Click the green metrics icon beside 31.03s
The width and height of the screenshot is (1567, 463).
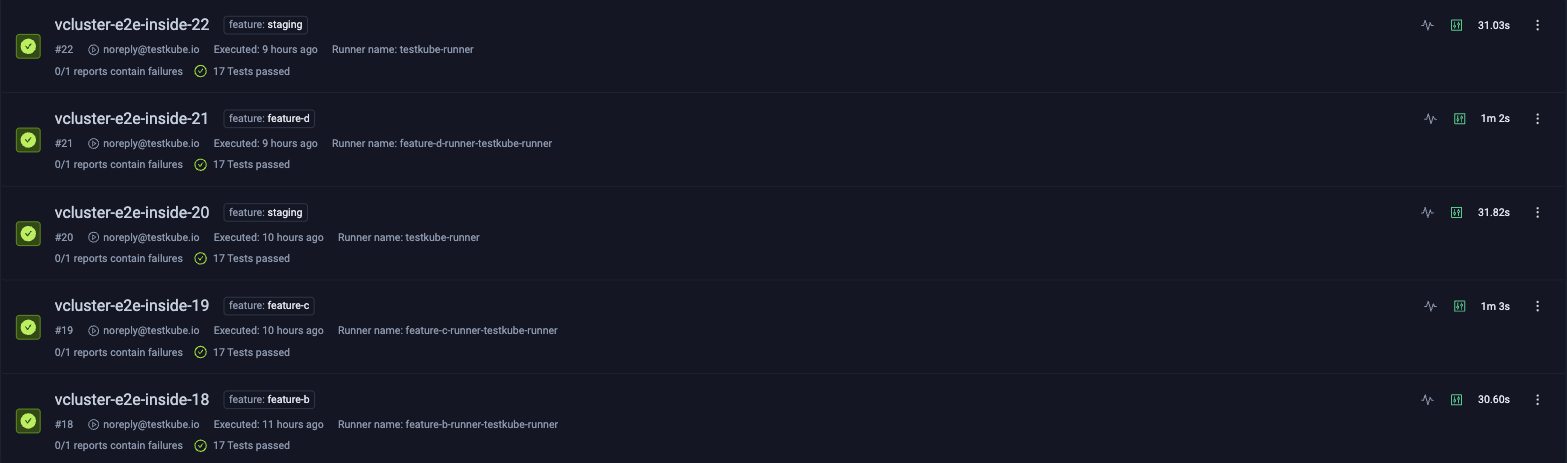(1457, 25)
